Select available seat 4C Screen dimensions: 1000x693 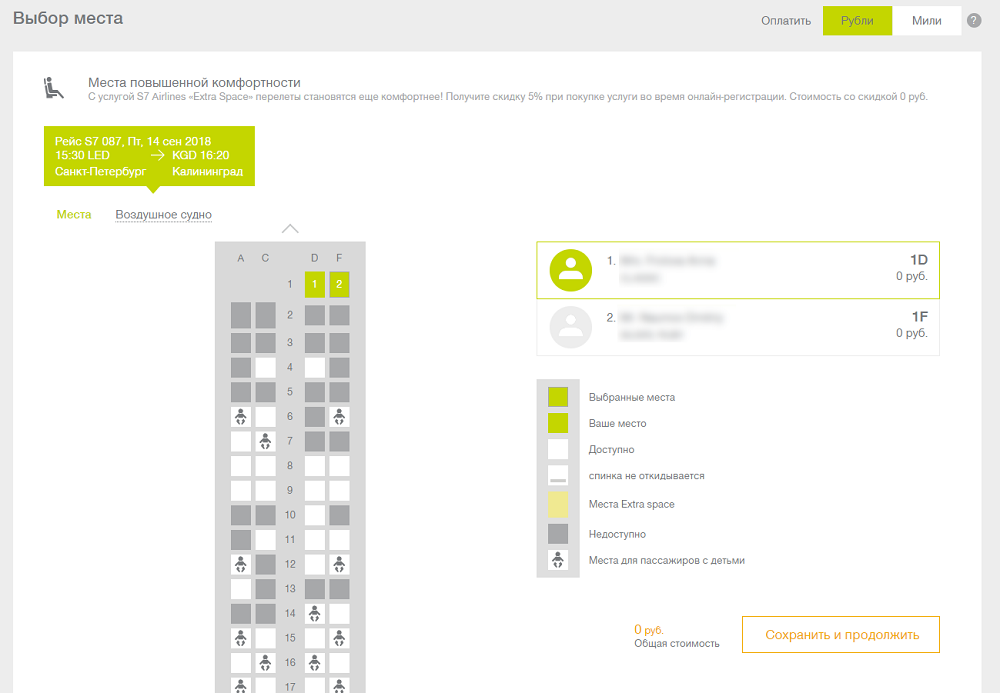click(x=265, y=367)
